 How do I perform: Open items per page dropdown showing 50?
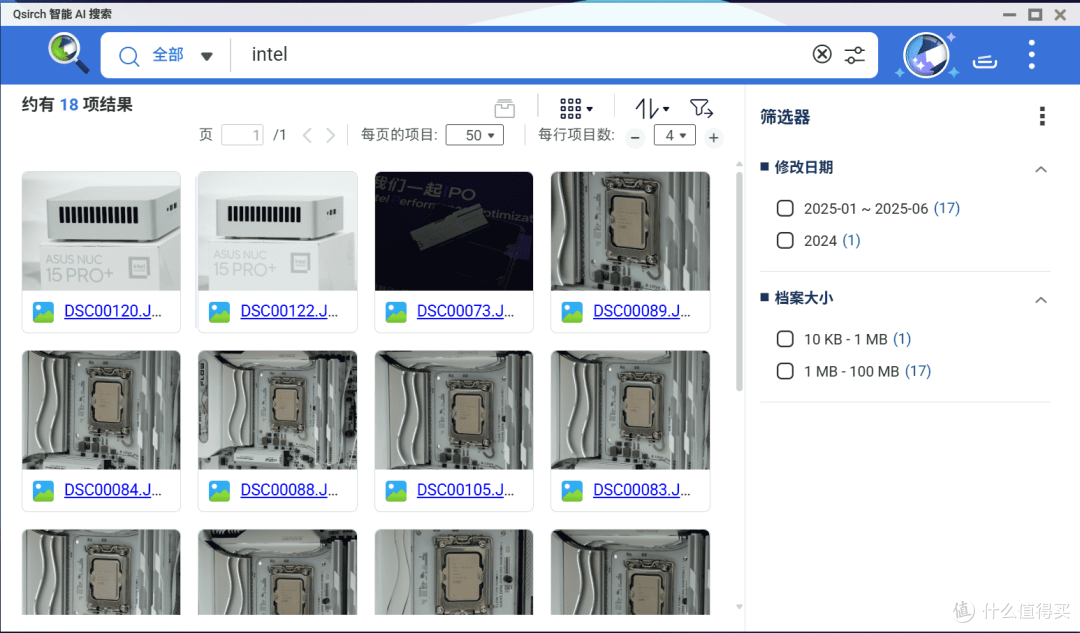pyautogui.click(x=475, y=135)
